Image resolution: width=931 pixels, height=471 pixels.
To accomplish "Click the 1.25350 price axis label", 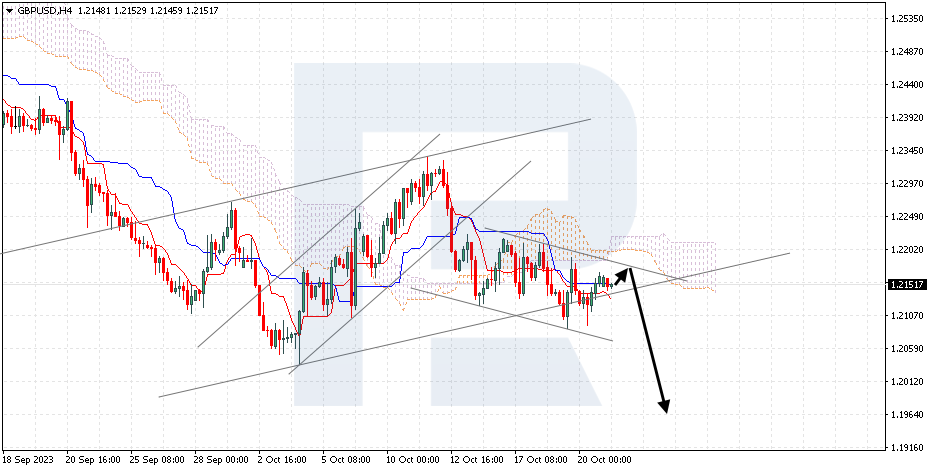I will 906,19.
